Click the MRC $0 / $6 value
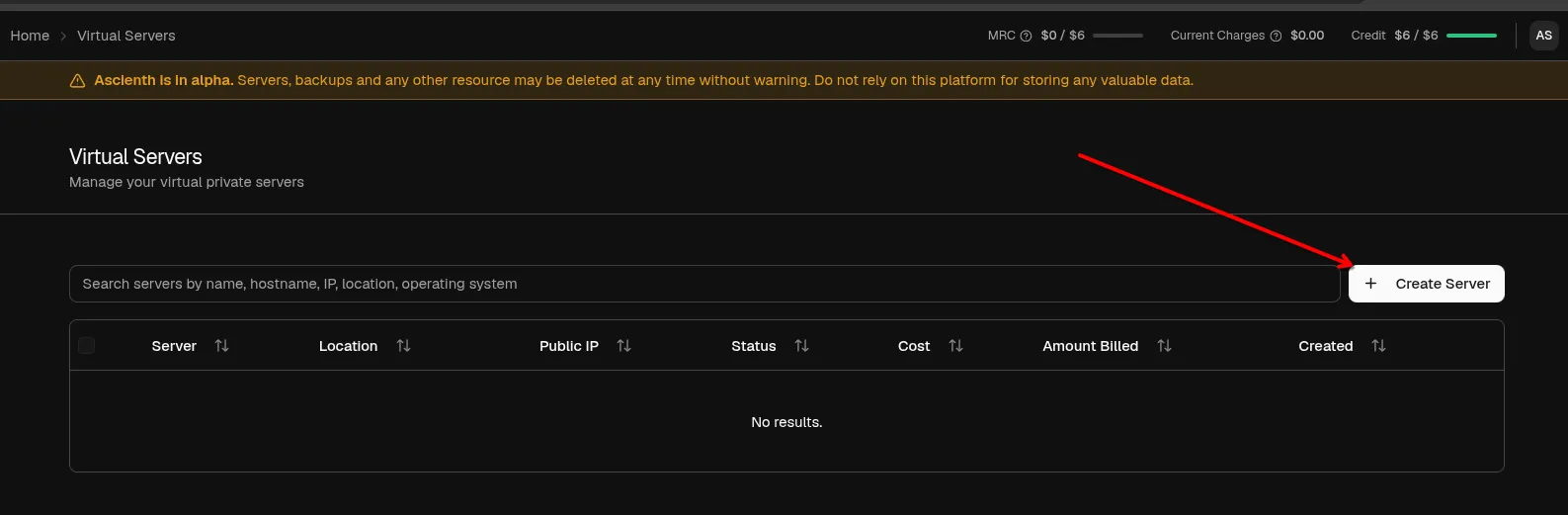The height and width of the screenshot is (515, 1568). [1062, 36]
